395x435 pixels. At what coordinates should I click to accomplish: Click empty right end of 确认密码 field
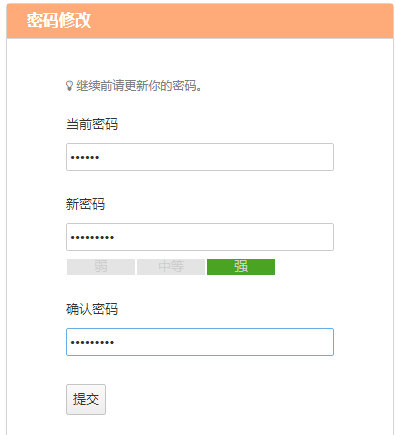click(300, 342)
